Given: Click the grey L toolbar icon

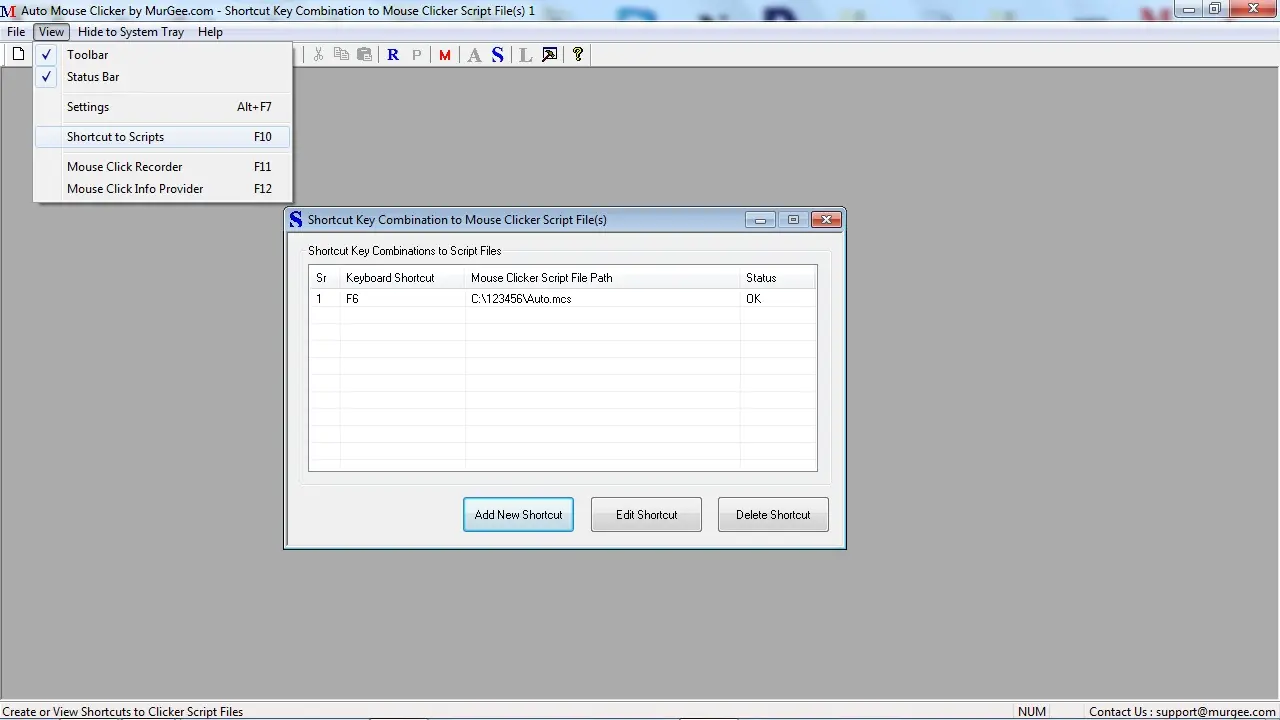Looking at the screenshot, I should 526,55.
